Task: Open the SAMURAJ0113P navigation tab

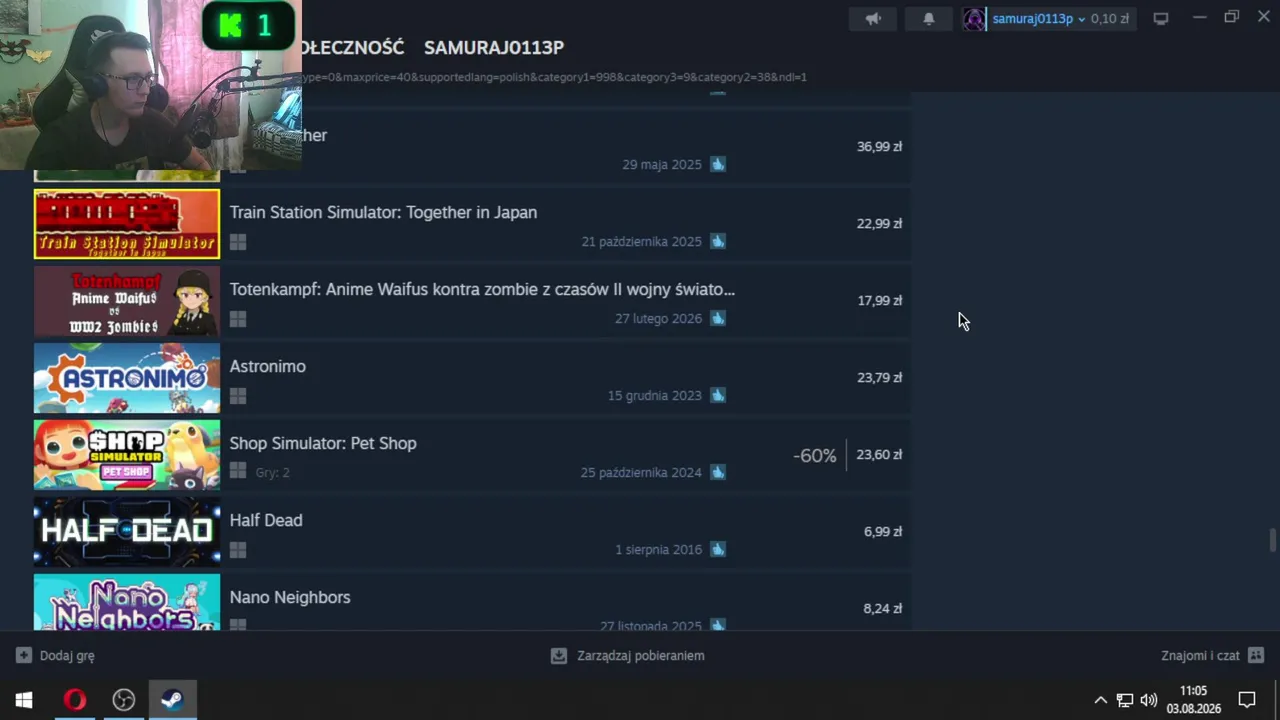Action: (x=494, y=47)
